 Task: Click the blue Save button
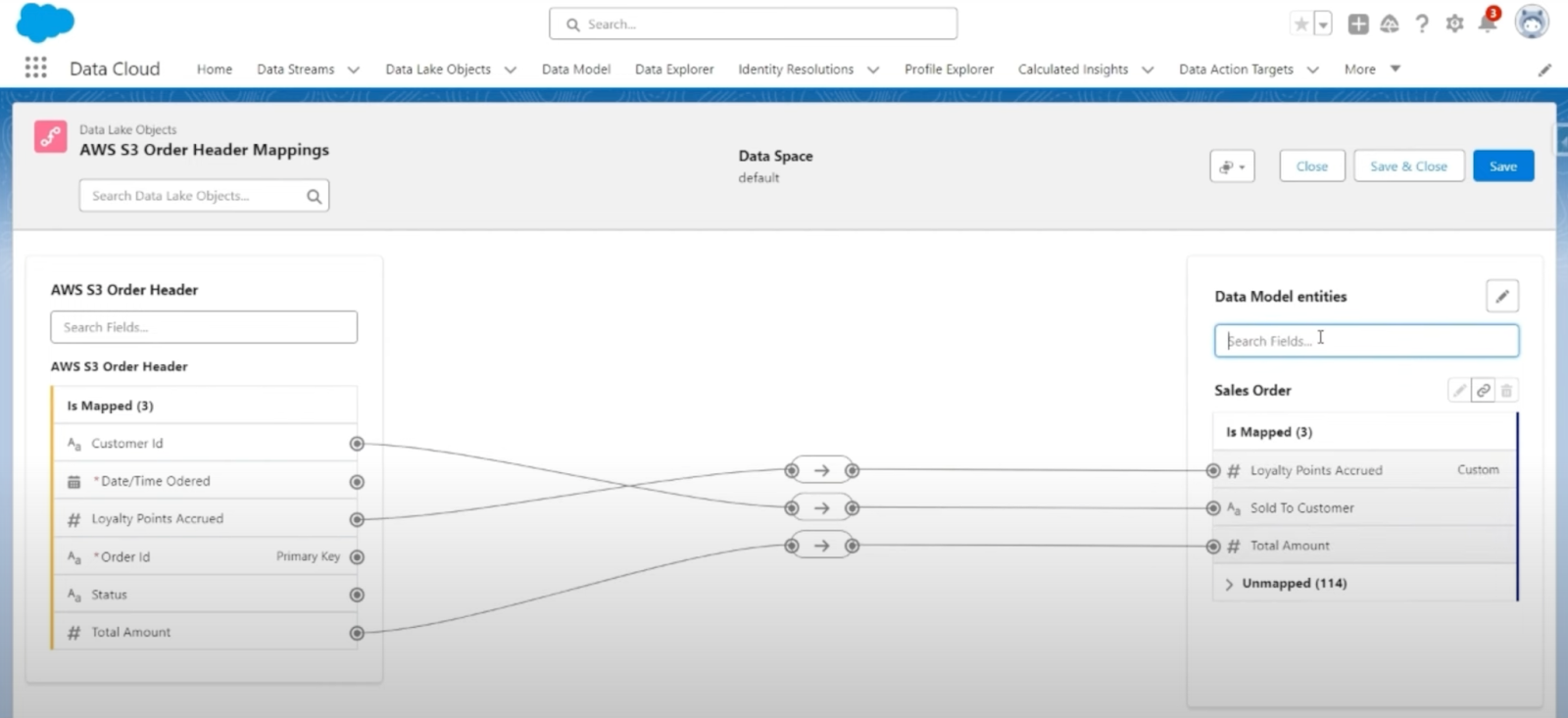tap(1503, 167)
